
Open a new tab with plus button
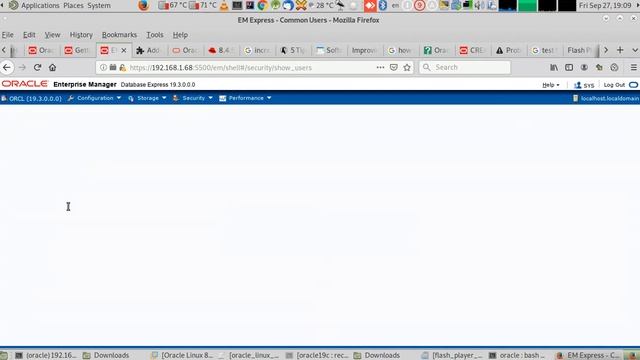[x=620, y=50]
